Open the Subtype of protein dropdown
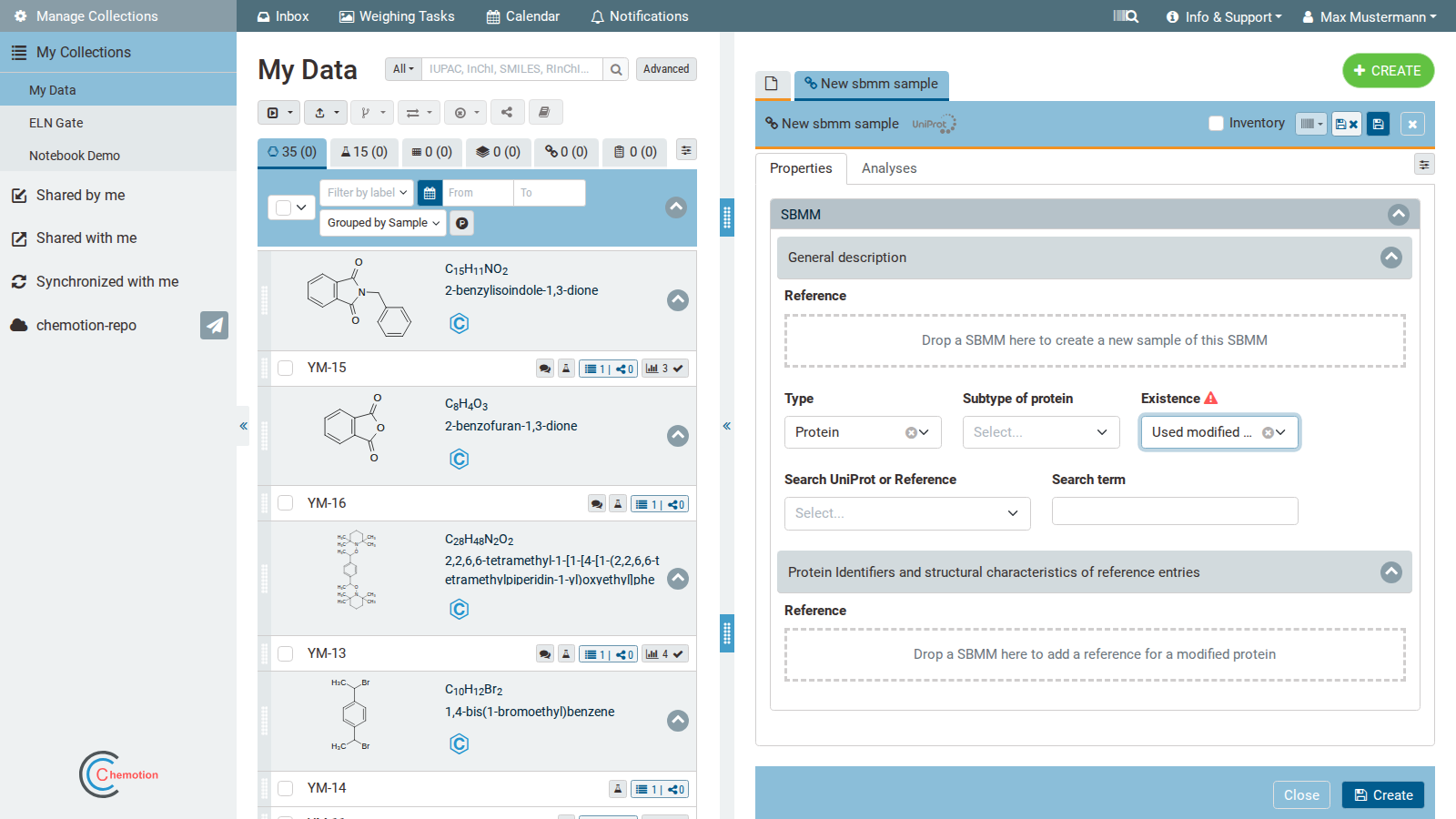Screen dimensions: 1456x819 tap(1040, 432)
